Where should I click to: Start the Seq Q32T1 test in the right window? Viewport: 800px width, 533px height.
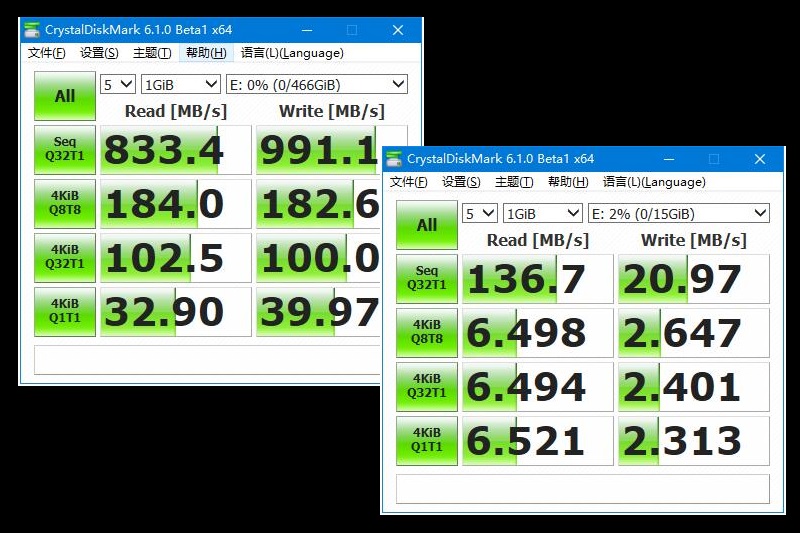pos(427,278)
